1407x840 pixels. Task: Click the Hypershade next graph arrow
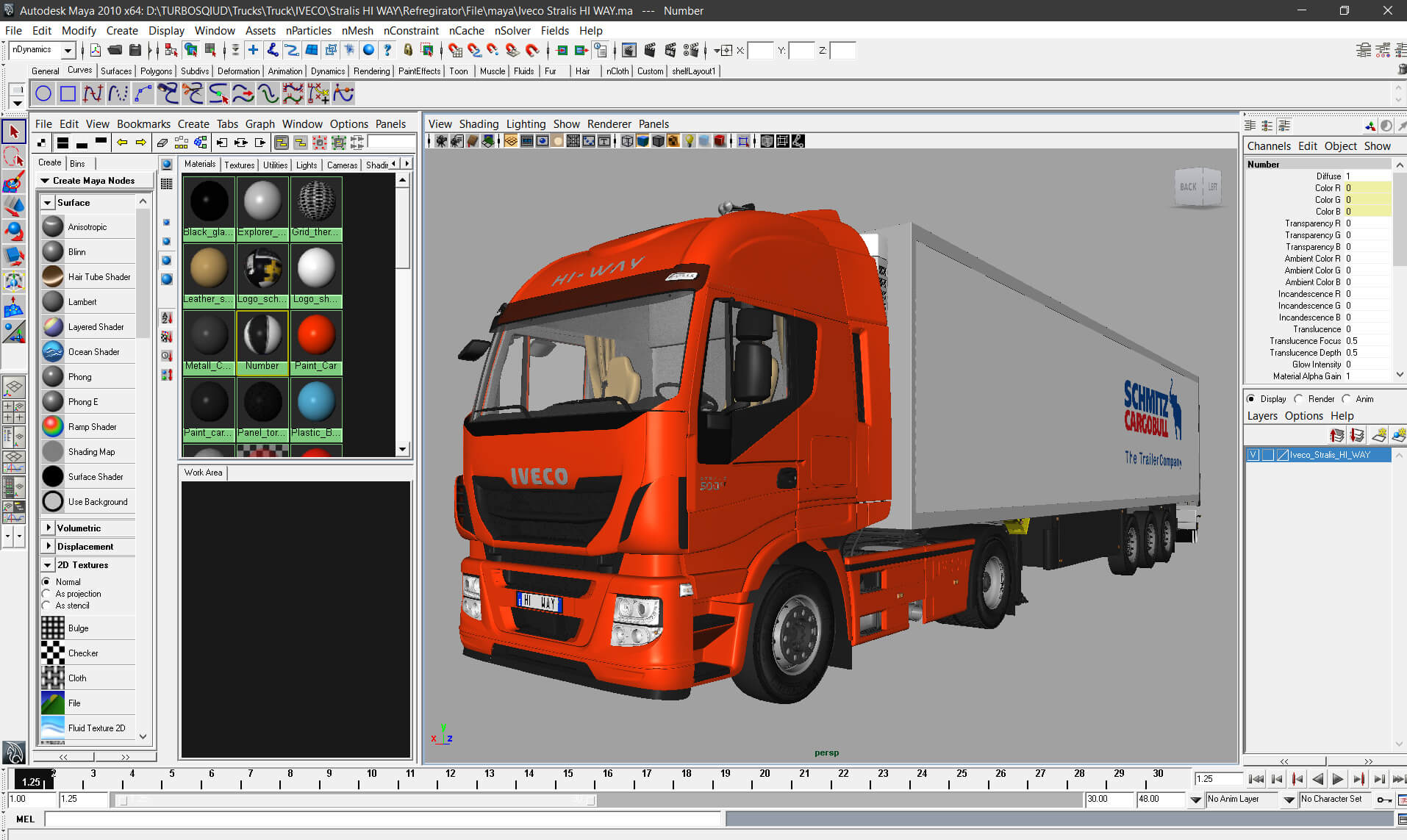click(x=140, y=142)
